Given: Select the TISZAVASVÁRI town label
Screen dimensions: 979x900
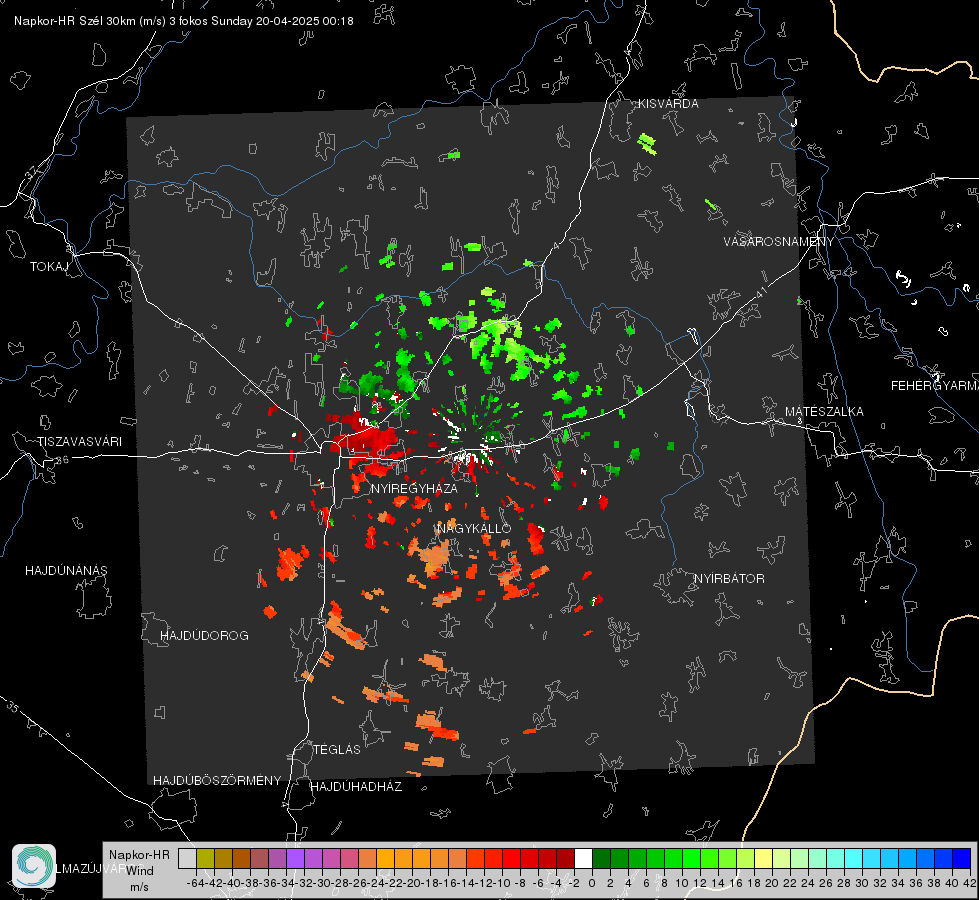Looking at the screenshot, I should 79,442.
